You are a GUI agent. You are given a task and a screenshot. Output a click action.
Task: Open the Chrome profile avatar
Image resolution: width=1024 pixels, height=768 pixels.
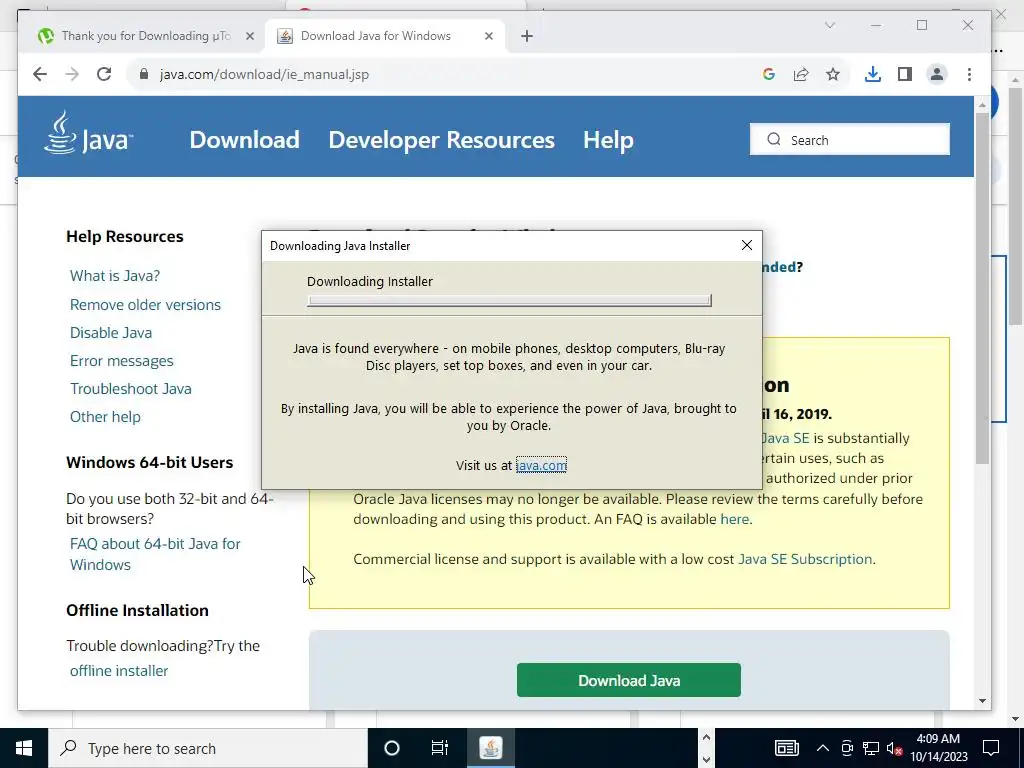[x=936, y=74]
